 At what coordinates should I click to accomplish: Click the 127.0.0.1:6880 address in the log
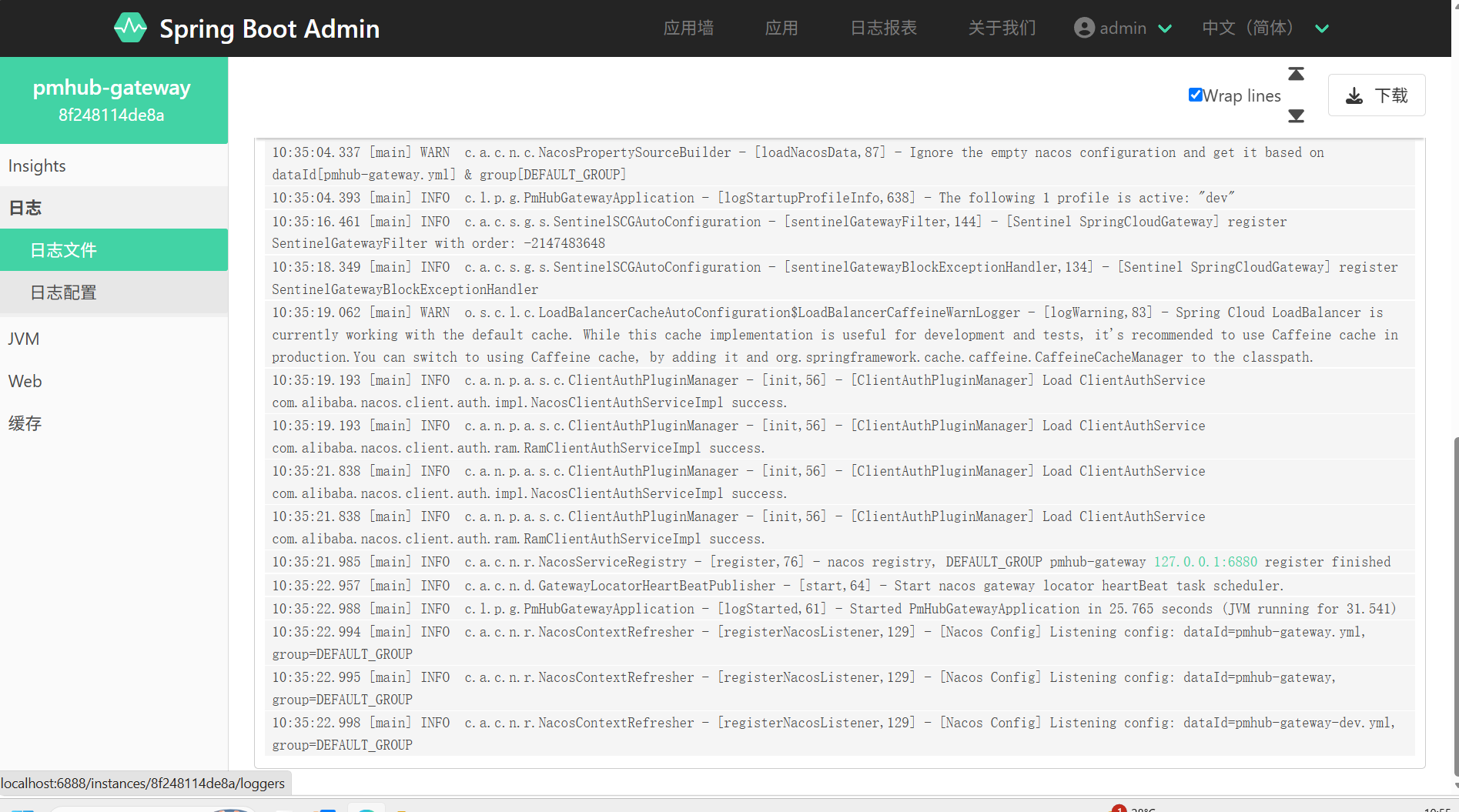(x=1205, y=562)
